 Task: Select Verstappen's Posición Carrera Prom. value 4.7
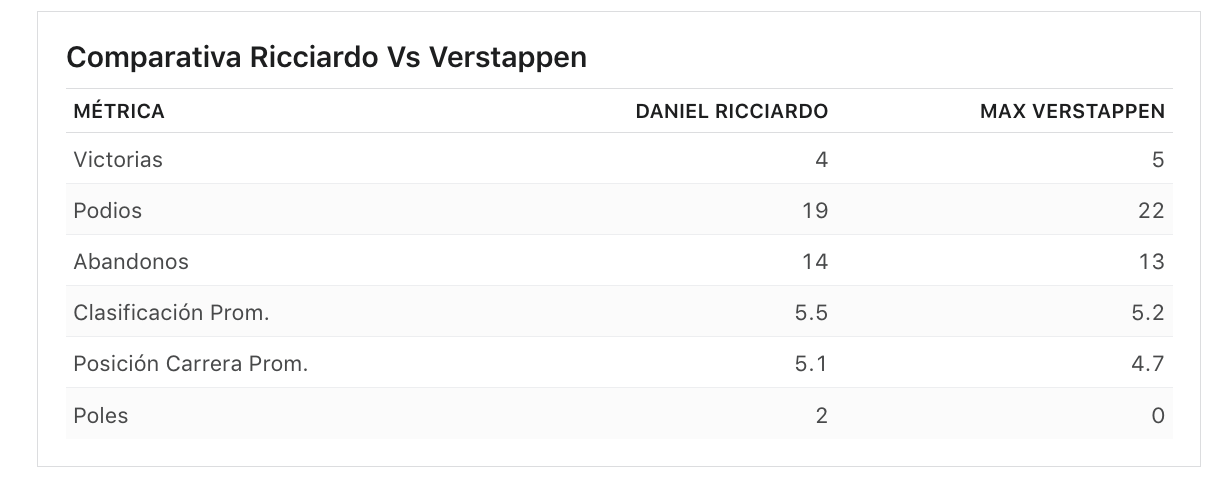click(x=1147, y=363)
